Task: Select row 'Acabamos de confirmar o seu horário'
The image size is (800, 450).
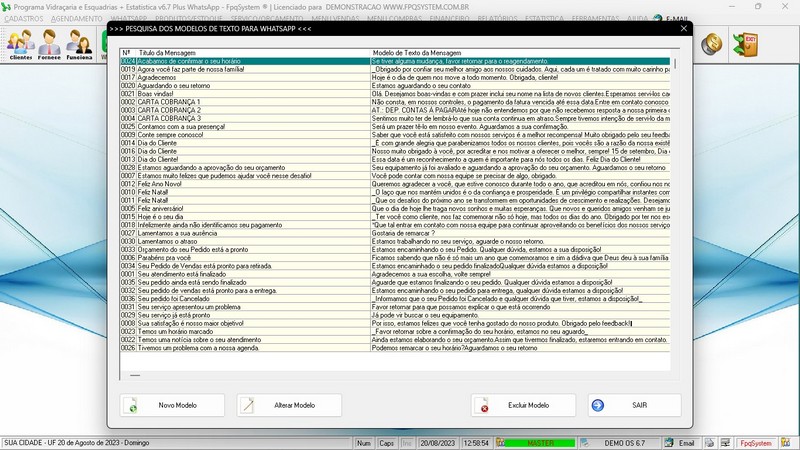Action: point(395,61)
